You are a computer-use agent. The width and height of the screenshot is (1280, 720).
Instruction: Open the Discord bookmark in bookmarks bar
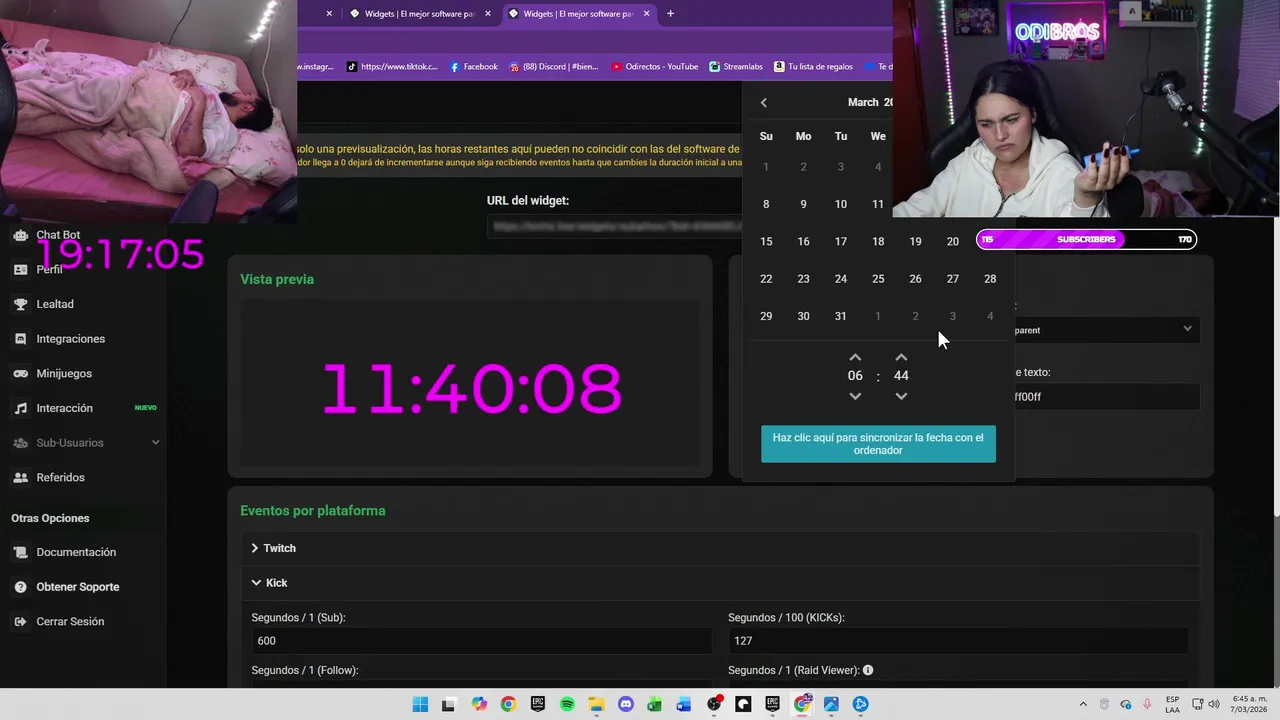pyautogui.click(x=554, y=67)
